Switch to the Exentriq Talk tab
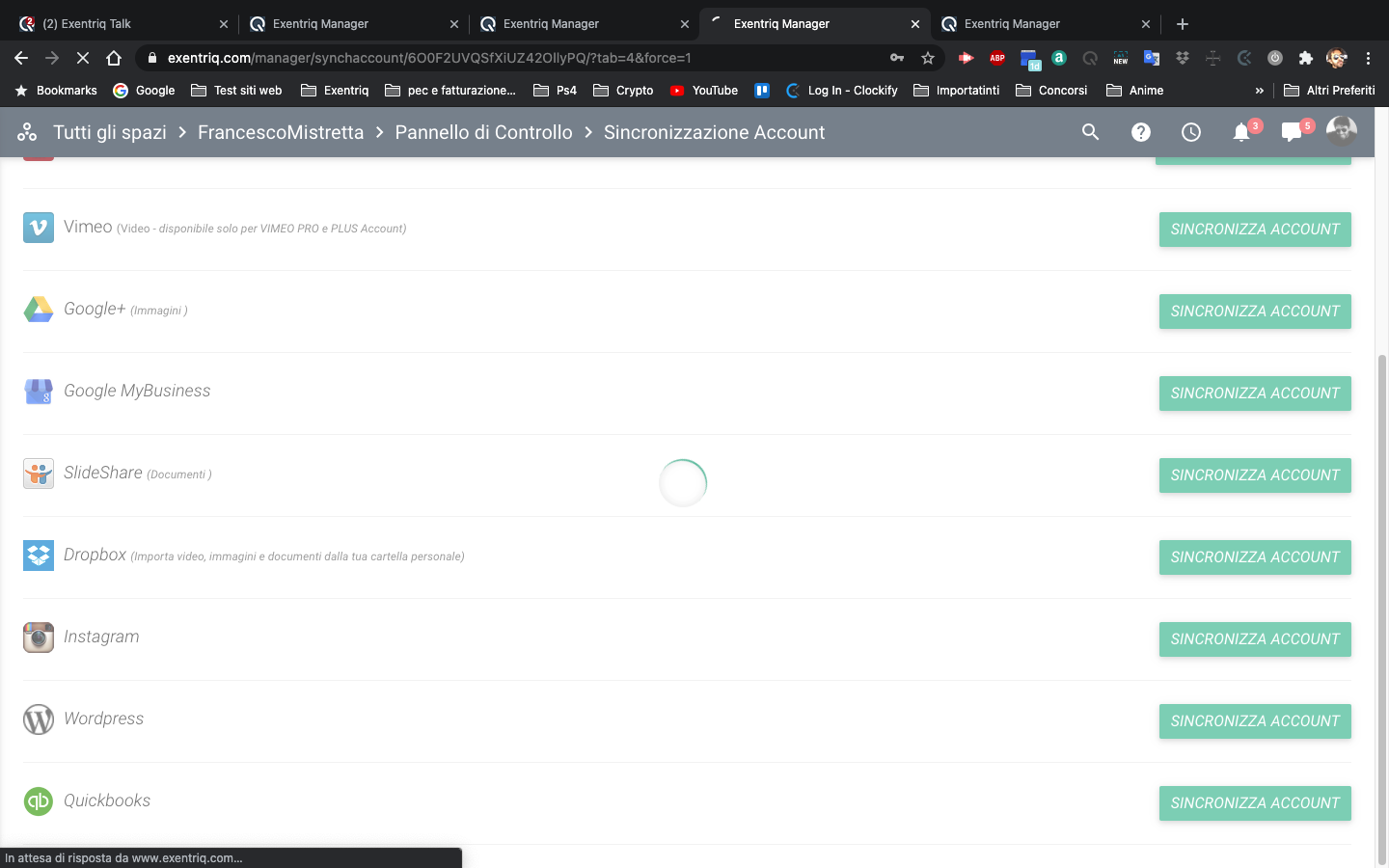 tap(116, 24)
